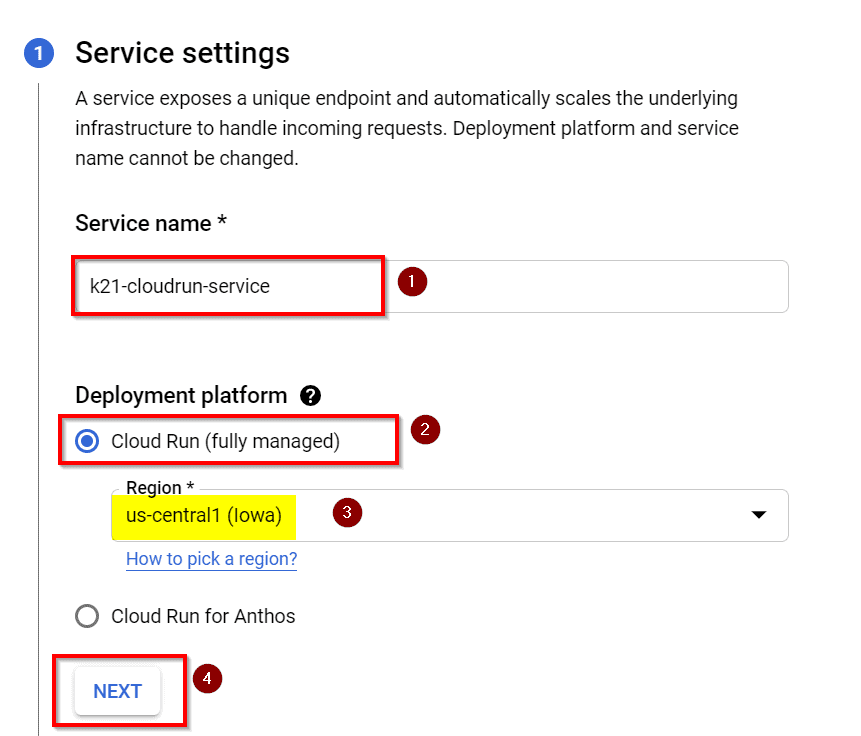
Task: Click the 'Cloud Run for Anthos' label text
Action: 203,616
